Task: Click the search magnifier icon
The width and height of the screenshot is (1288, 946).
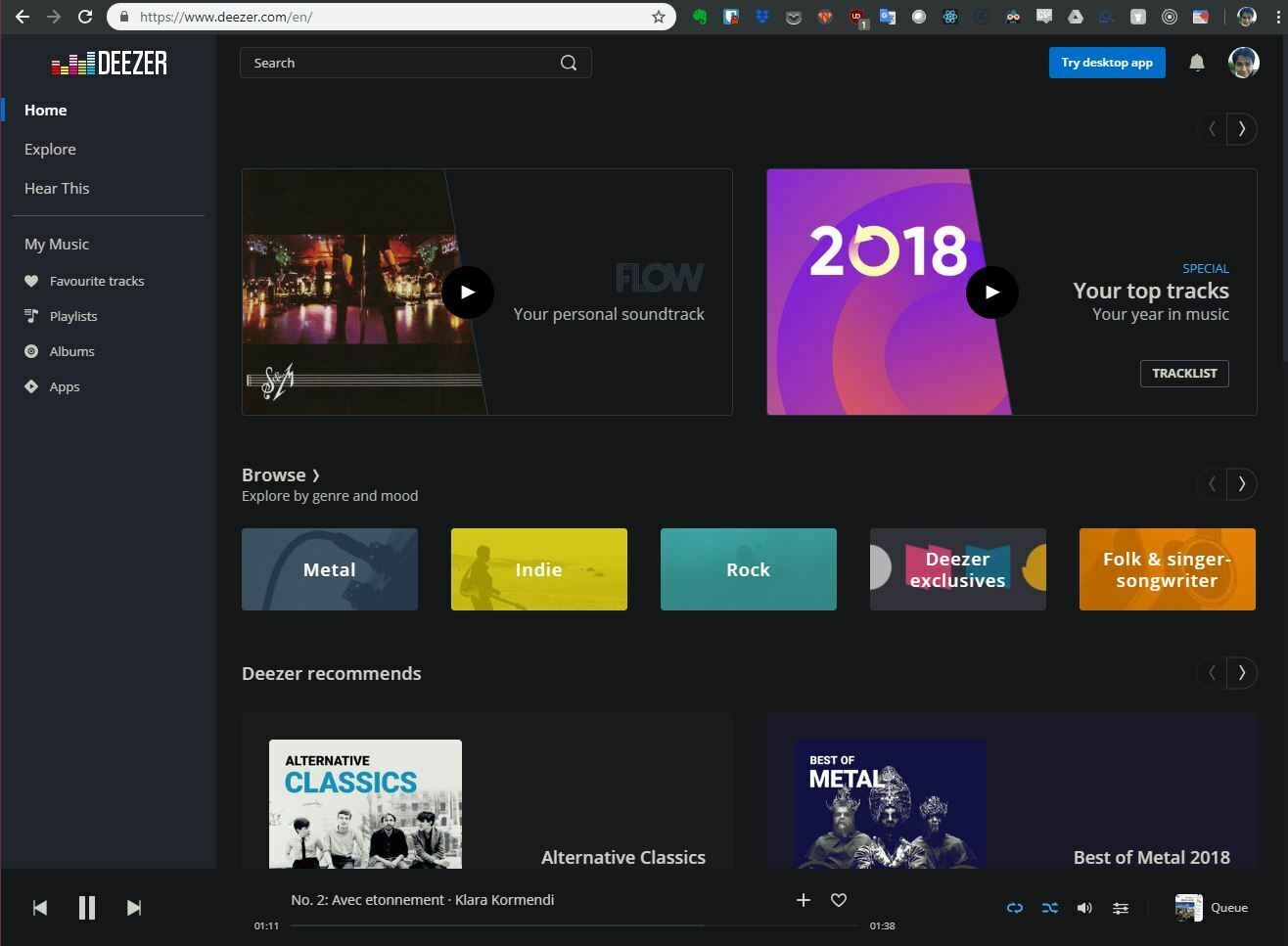Action: point(569,63)
